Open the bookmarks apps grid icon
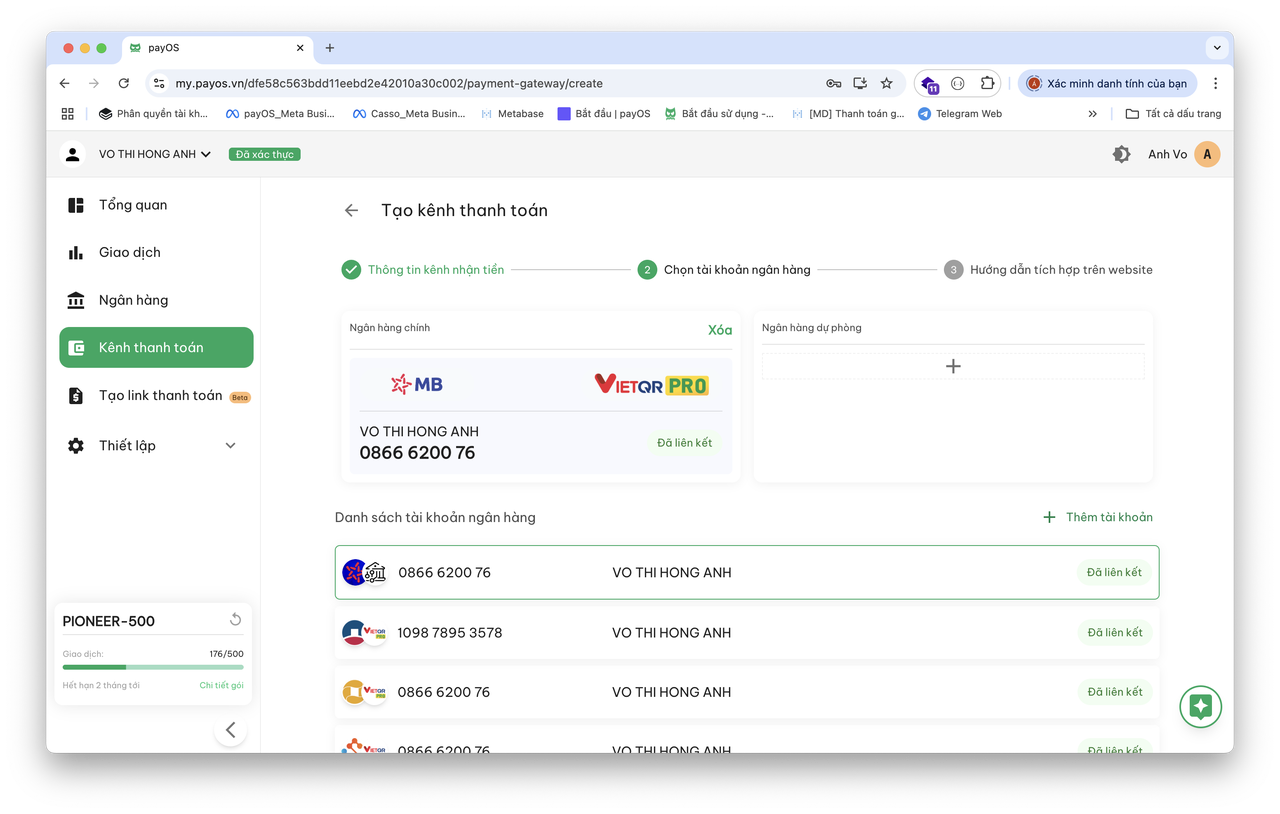Image resolution: width=1280 pixels, height=814 pixels. coord(68,114)
